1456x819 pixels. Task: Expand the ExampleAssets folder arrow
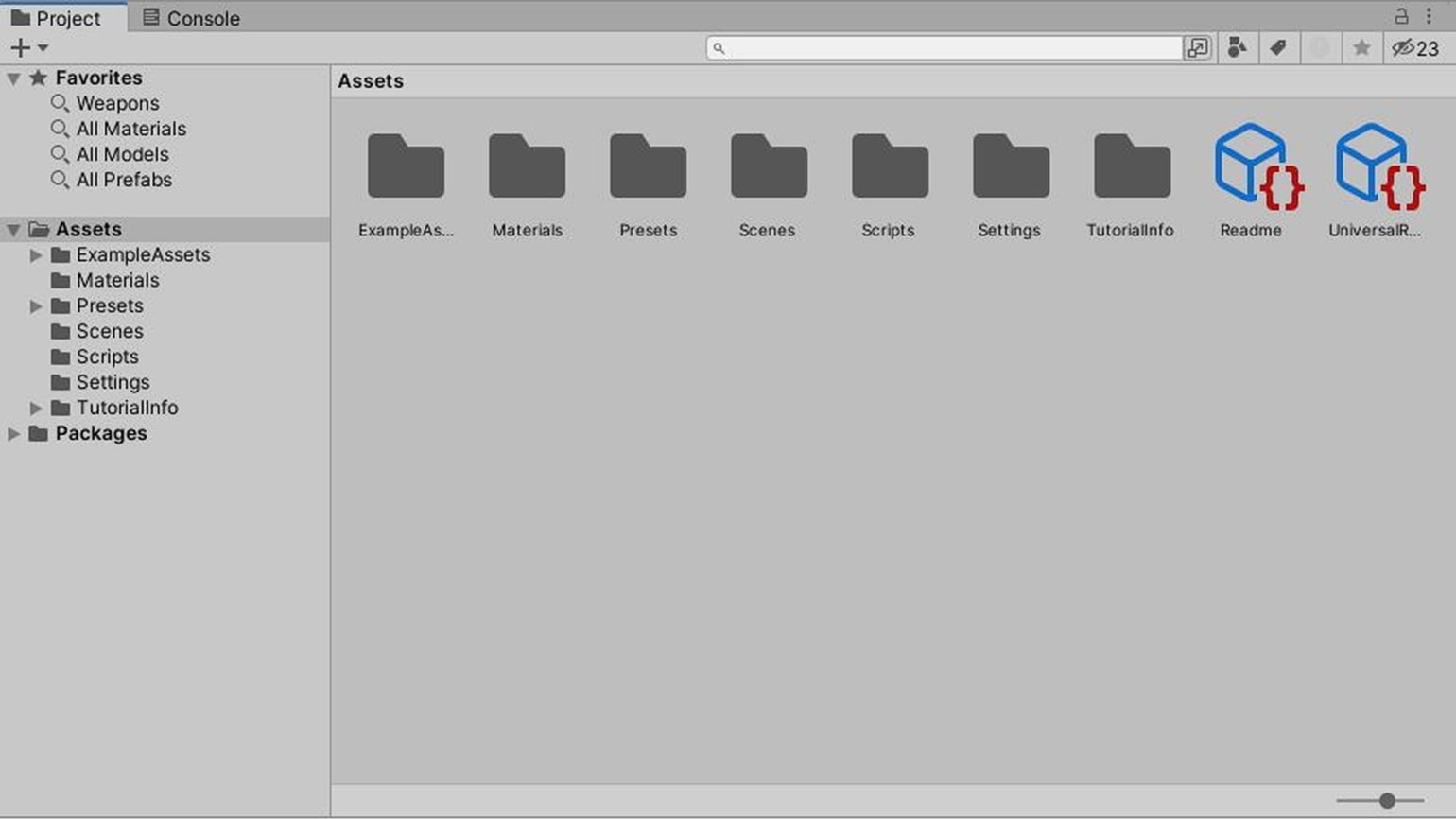click(36, 255)
